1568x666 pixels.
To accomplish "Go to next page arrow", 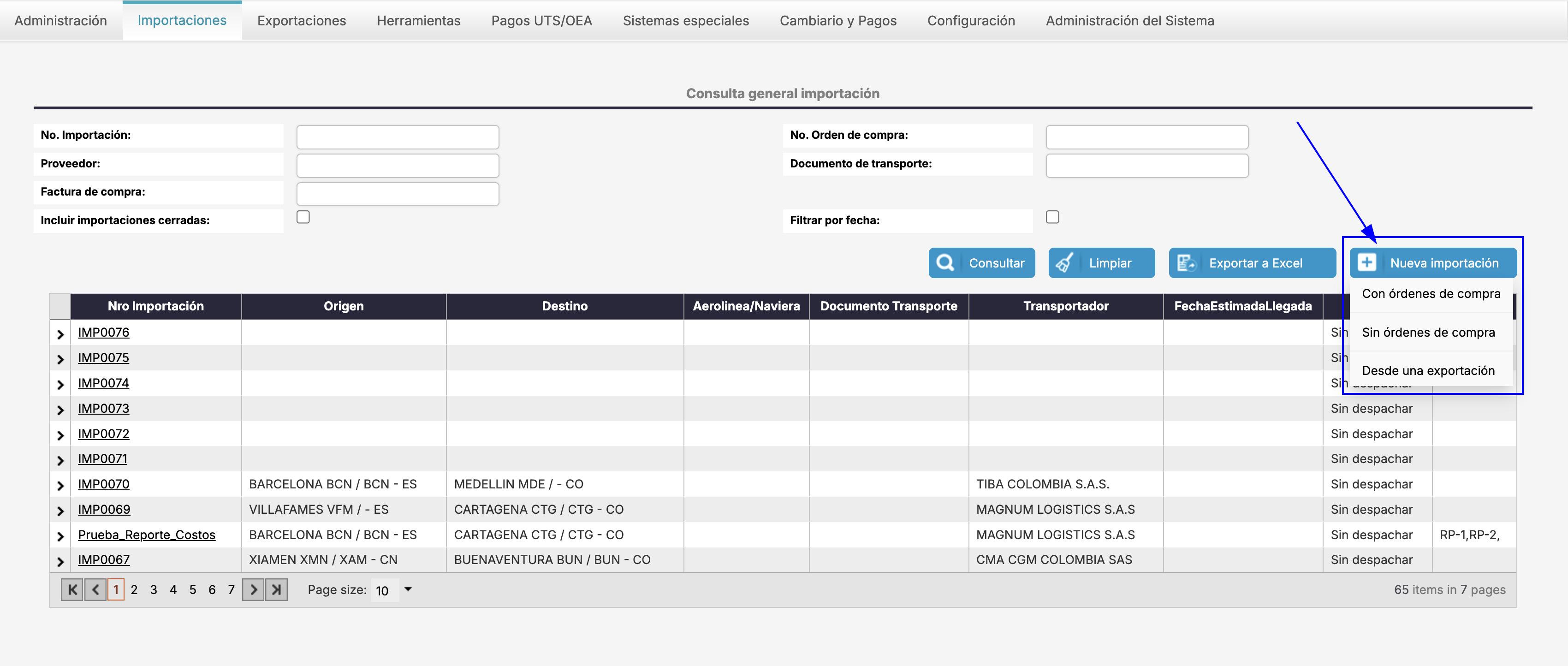I will (253, 589).
